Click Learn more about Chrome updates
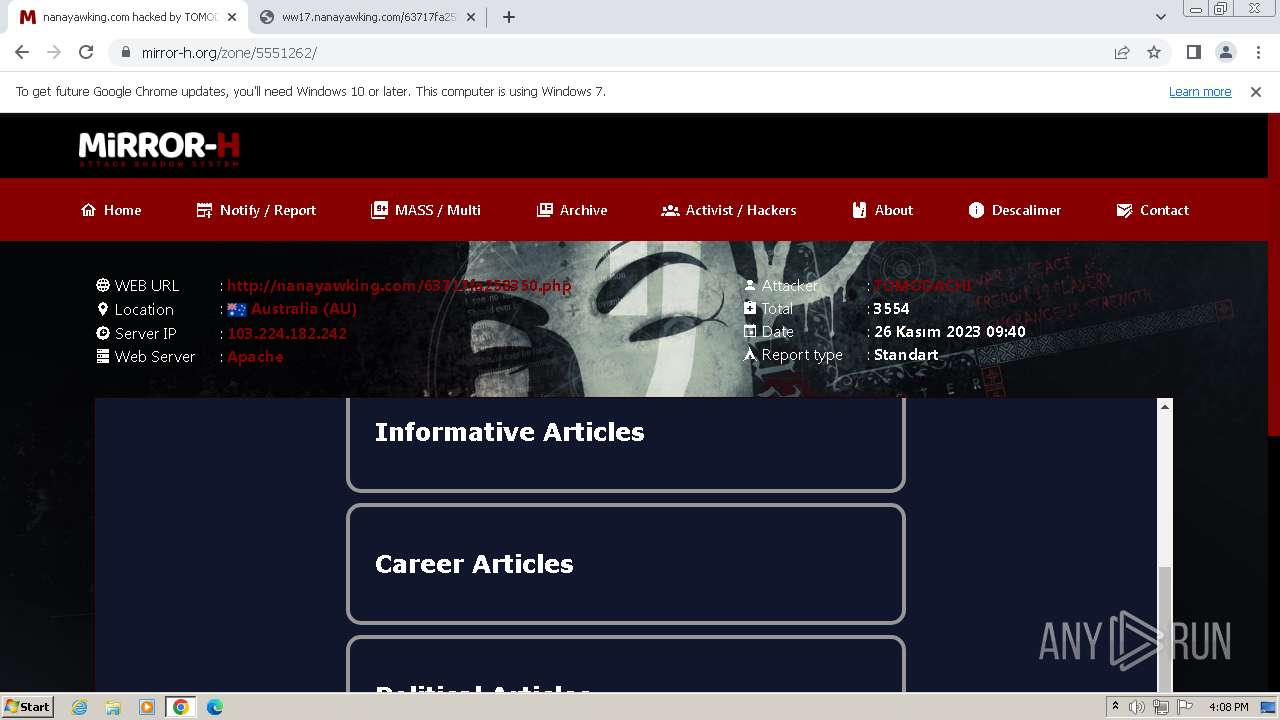The width and height of the screenshot is (1280, 720). click(x=1200, y=91)
